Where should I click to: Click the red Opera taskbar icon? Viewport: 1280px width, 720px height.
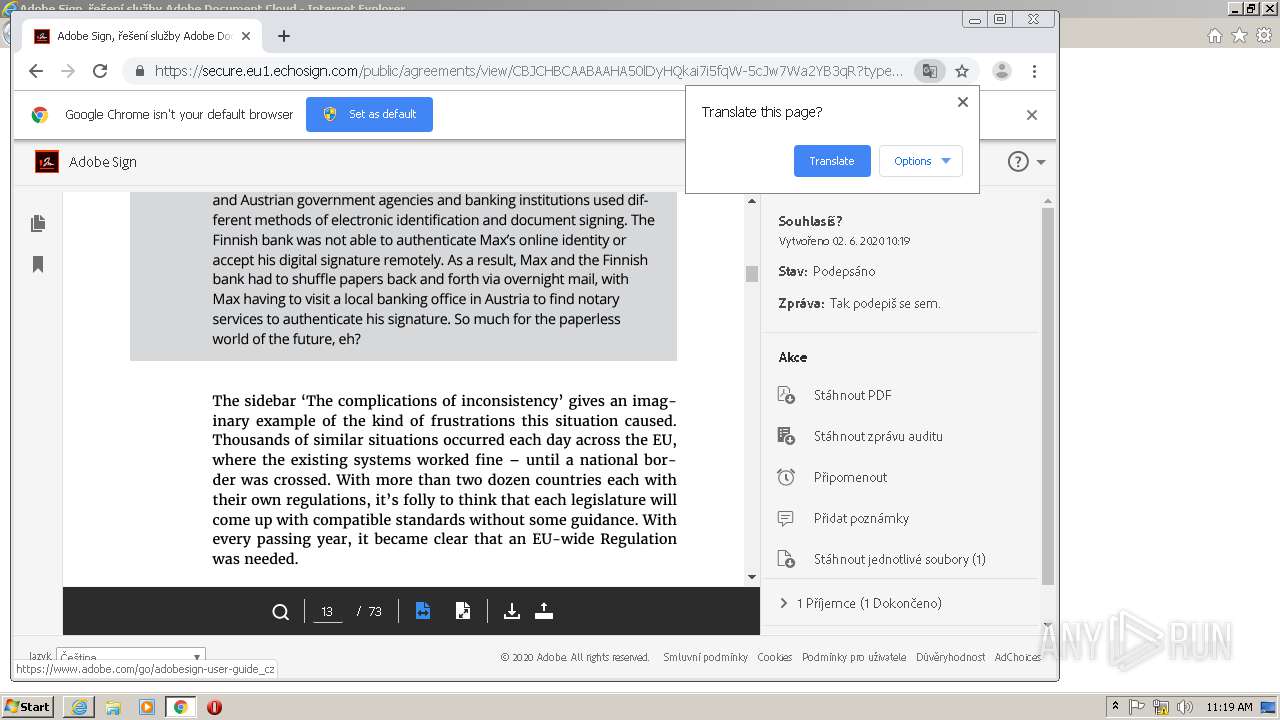(214, 707)
